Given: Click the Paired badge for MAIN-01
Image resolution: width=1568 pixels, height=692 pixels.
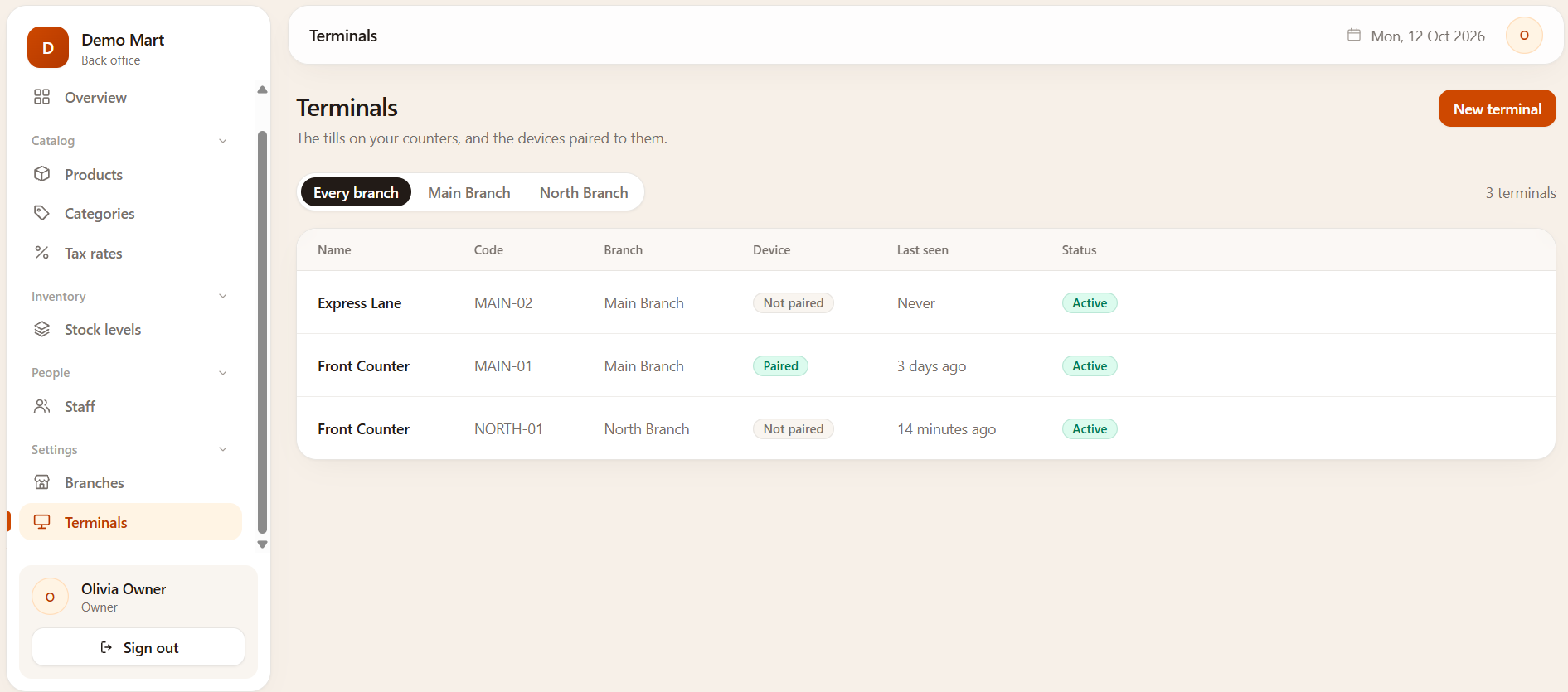Looking at the screenshot, I should [780, 365].
